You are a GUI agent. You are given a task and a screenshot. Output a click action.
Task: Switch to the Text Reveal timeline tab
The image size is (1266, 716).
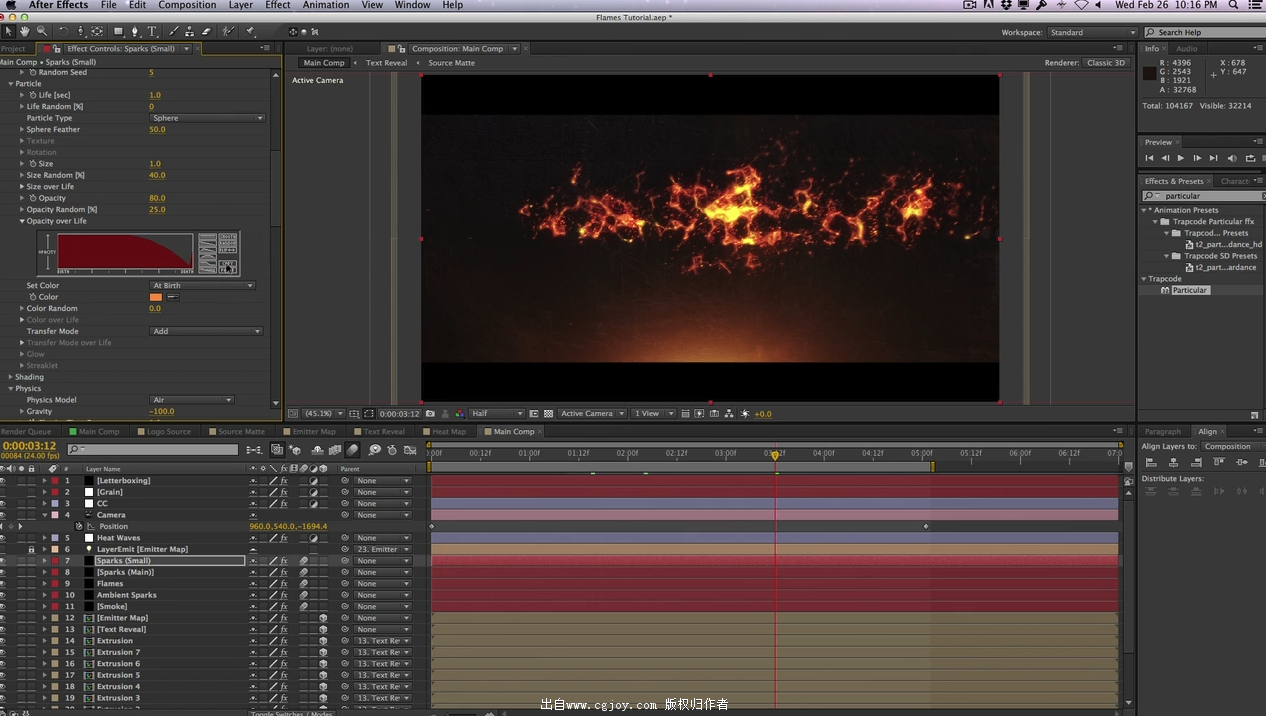(x=384, y=432)
